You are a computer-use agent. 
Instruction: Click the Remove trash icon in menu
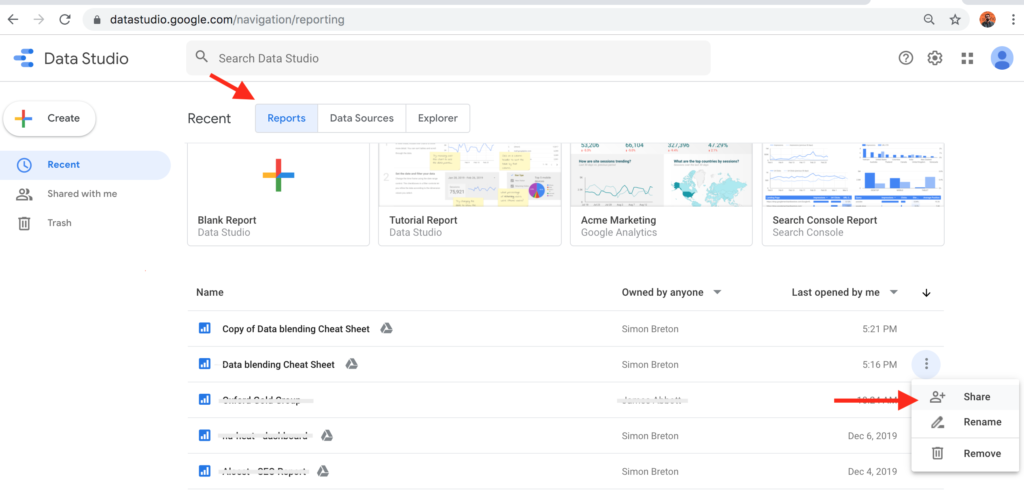pos(938,453)
